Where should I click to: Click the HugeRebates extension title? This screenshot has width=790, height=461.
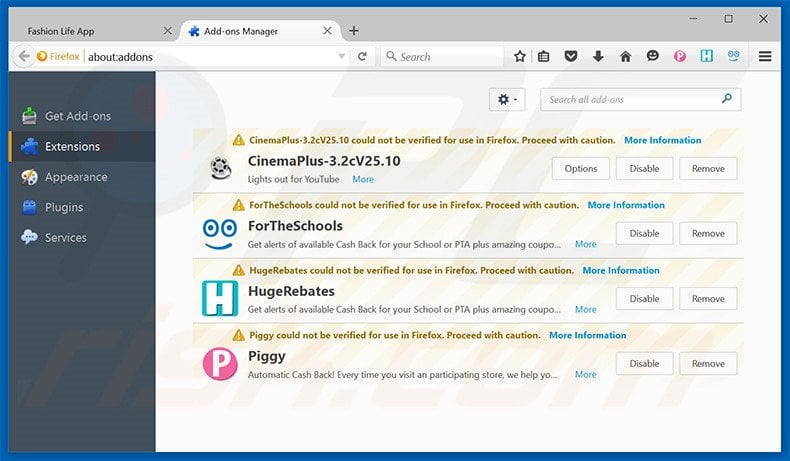click(x=291, y=291)
